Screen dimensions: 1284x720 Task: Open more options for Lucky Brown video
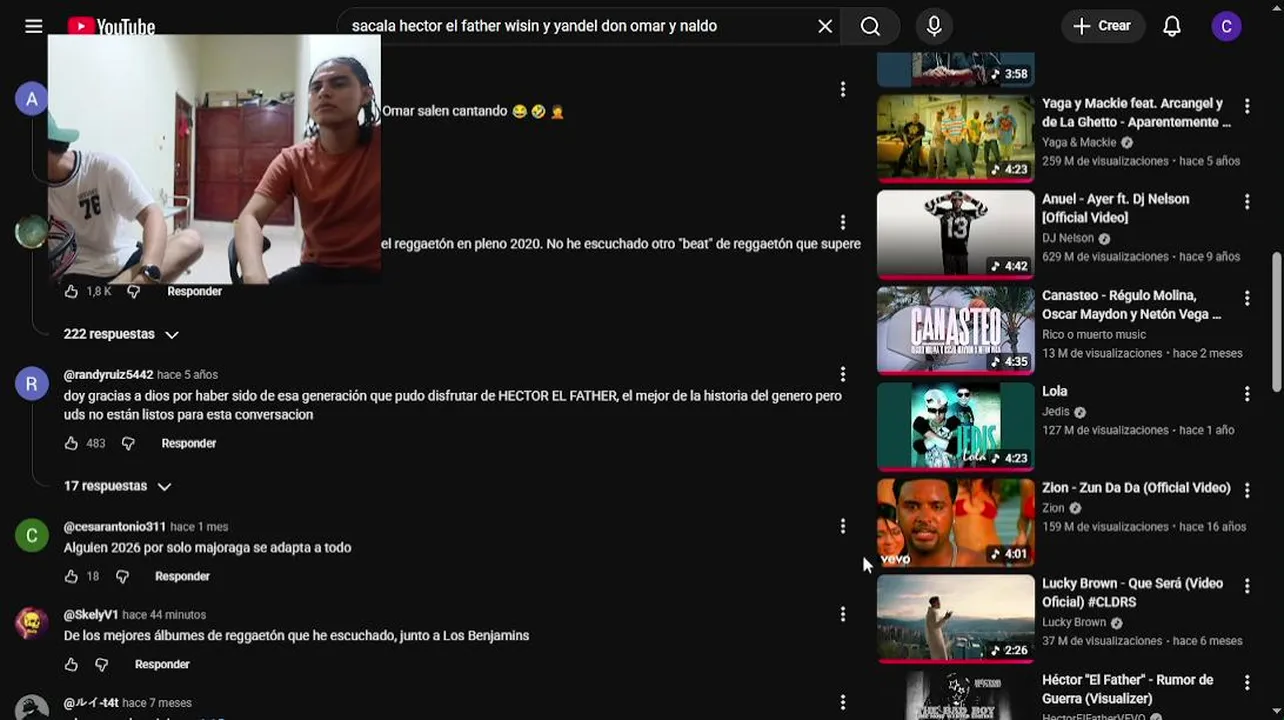click(1247, 586)
